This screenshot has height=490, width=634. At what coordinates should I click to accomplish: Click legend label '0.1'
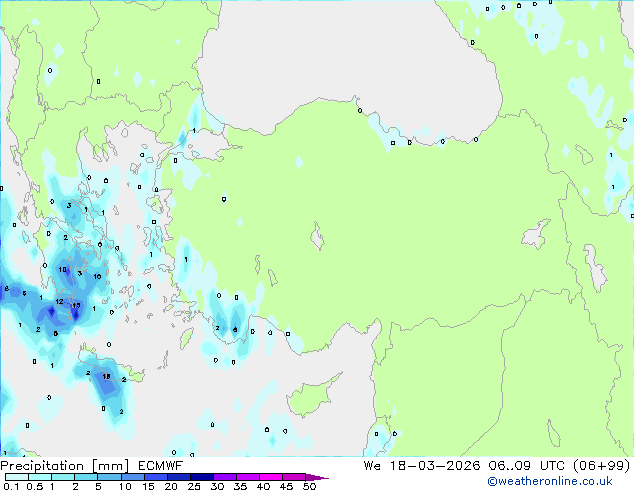pyautogui.click(x=11, y=486)
